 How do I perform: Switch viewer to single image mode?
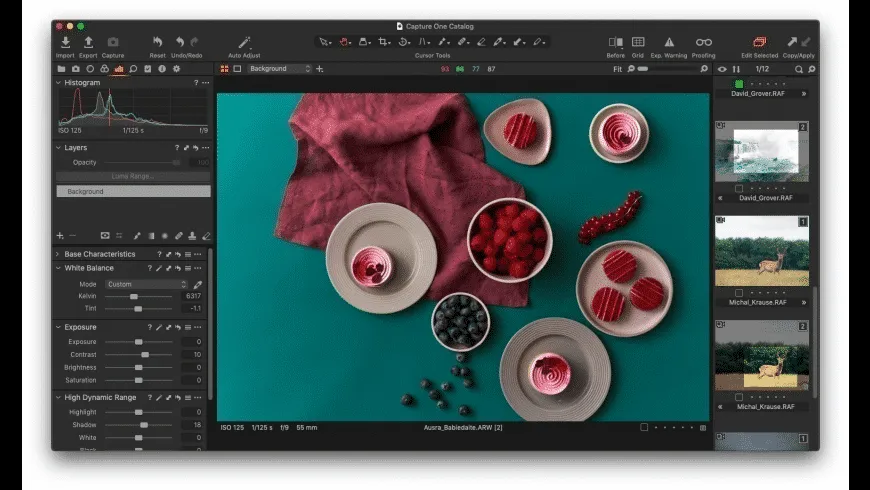pyautogui.click(x=237, y=69)
